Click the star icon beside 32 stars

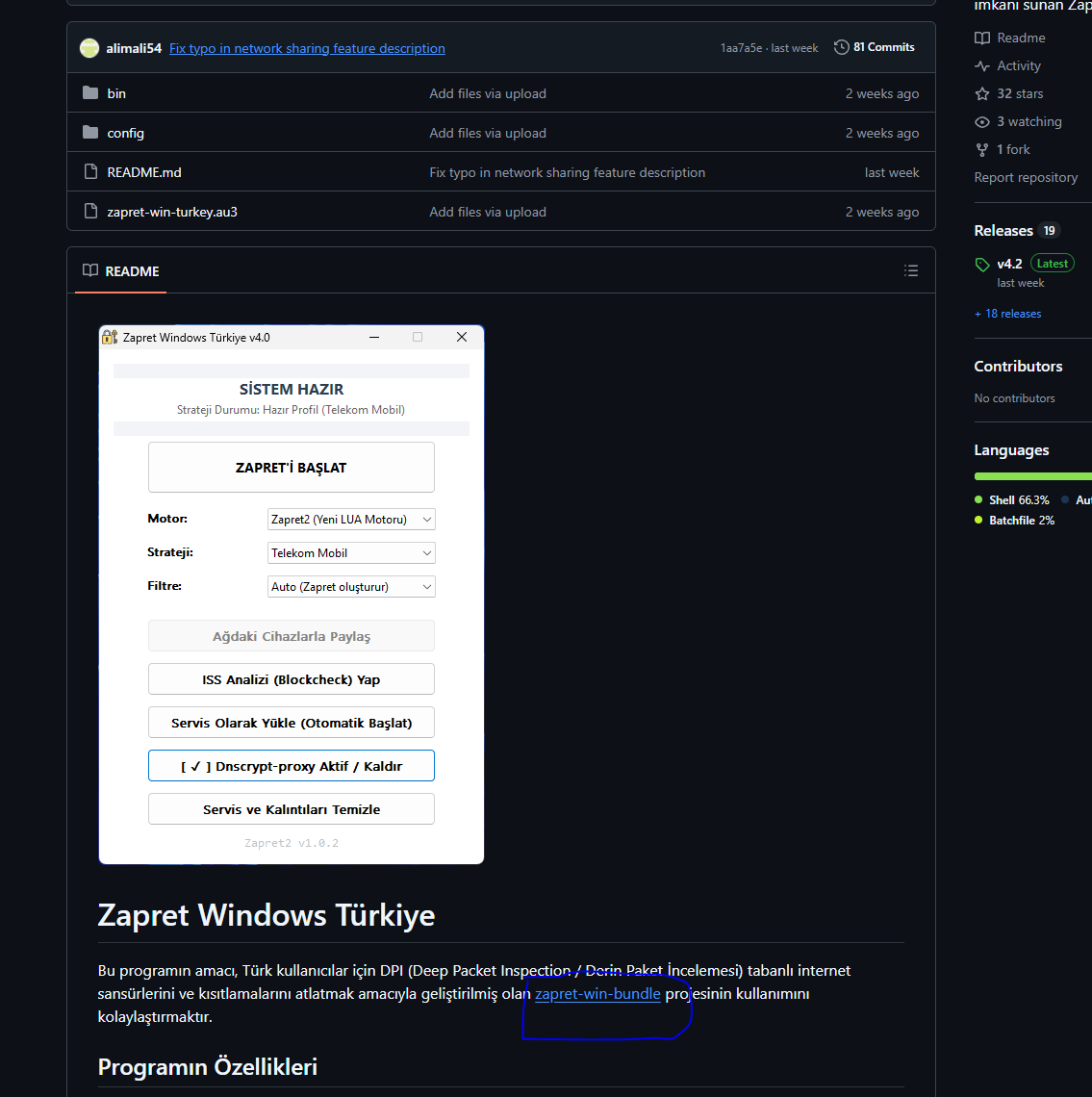click(x=982, y=93)
